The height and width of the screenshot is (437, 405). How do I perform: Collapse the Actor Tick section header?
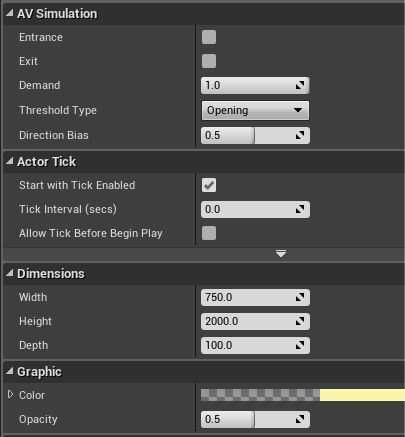click(10, 161)
